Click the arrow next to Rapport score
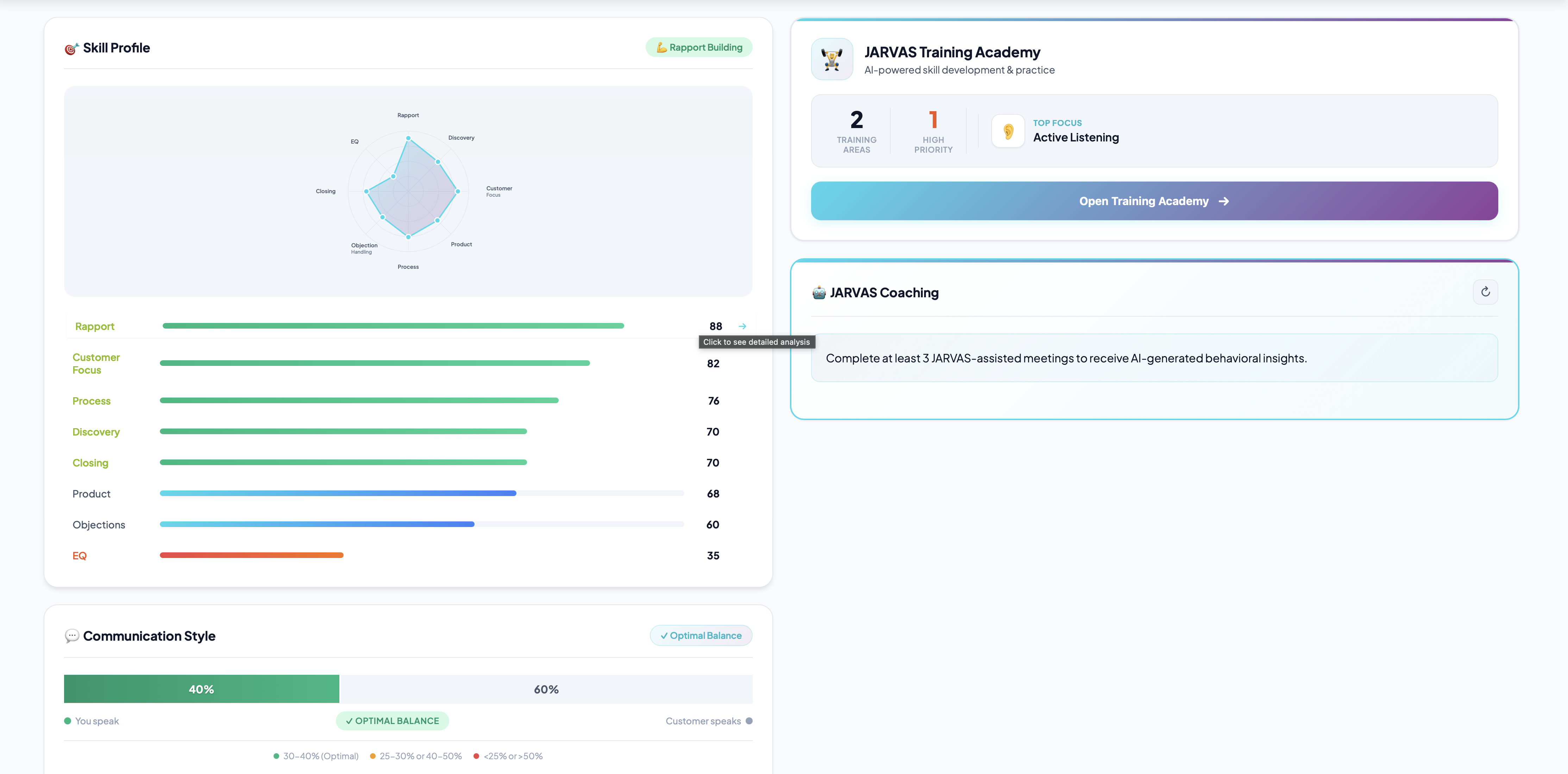Image resolution: width=1568 pixels, height=774 pixels. (742, 326)
